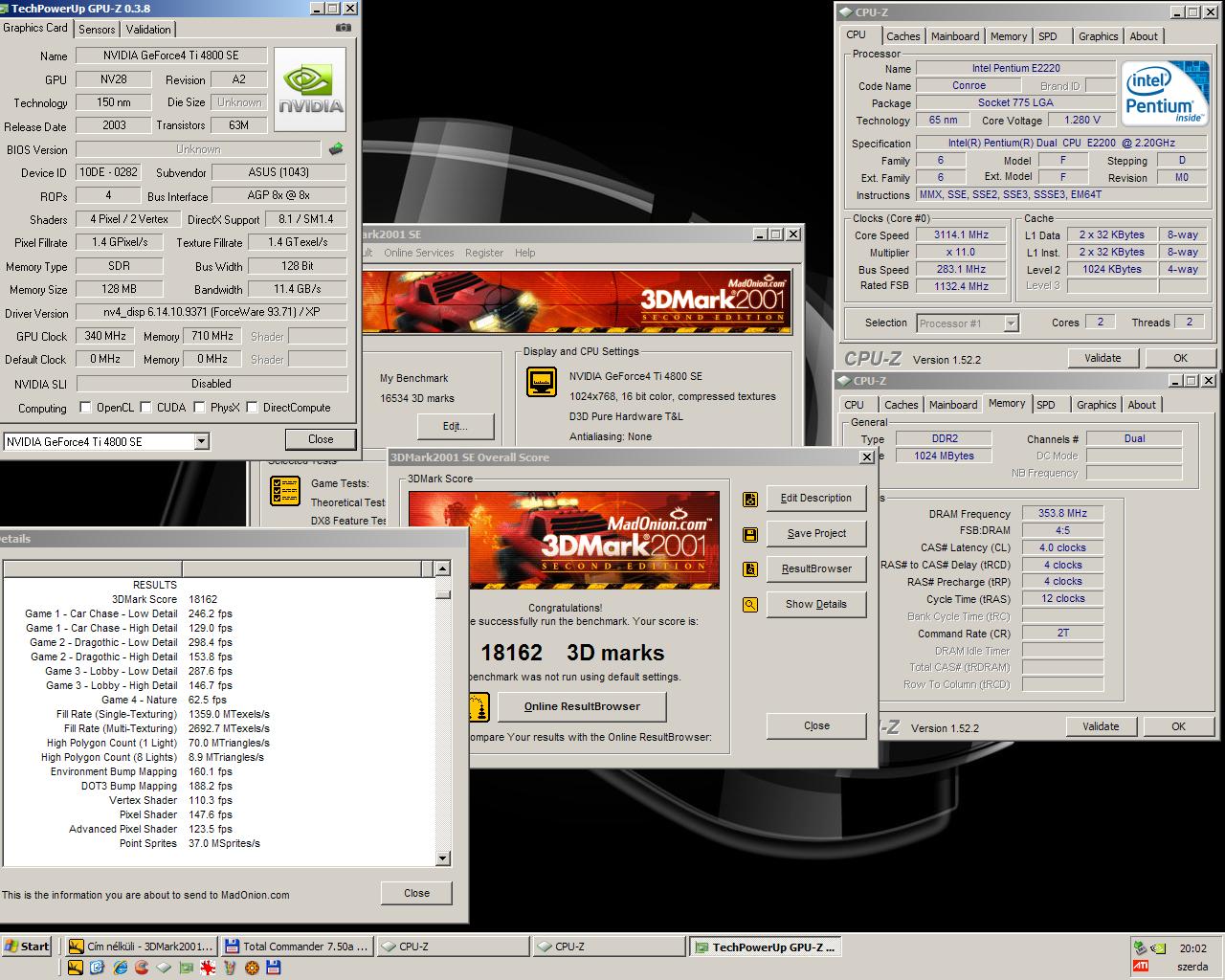The width and height of the screenshot is (1225, 980).
Task: Click the BIOS save icon in GPU-Z
Action: [335, 149]
